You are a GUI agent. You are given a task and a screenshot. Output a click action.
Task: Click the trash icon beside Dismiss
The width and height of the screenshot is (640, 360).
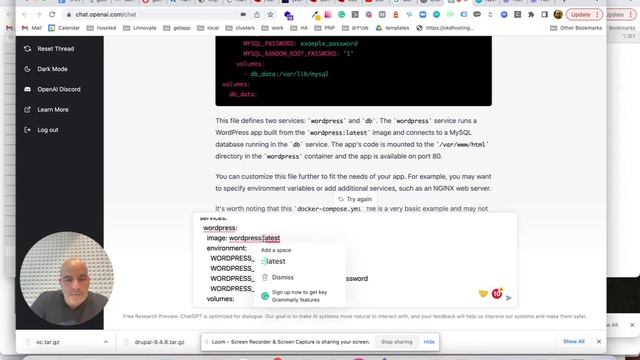265,277
